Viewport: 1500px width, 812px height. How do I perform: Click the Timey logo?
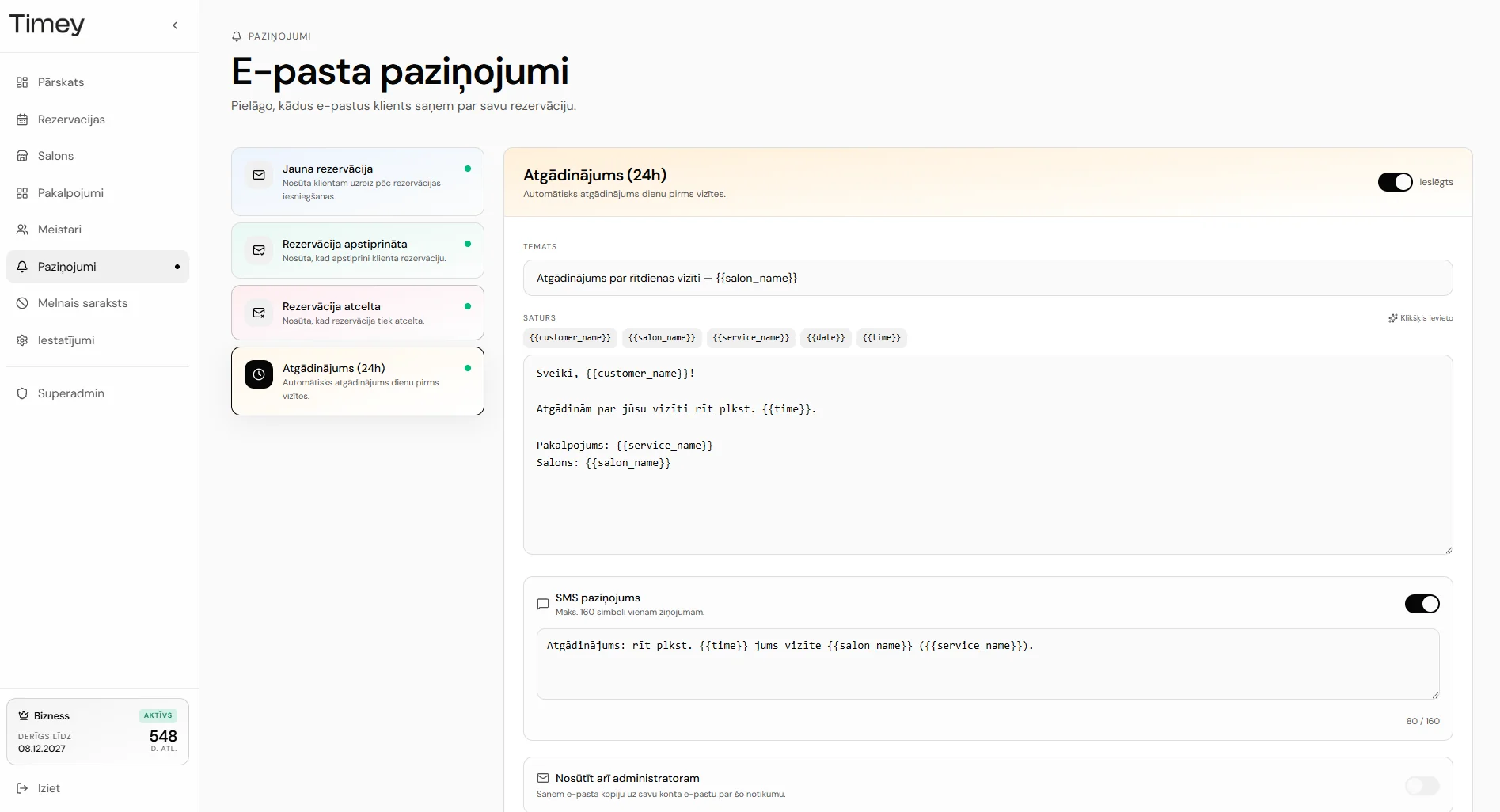47,25
